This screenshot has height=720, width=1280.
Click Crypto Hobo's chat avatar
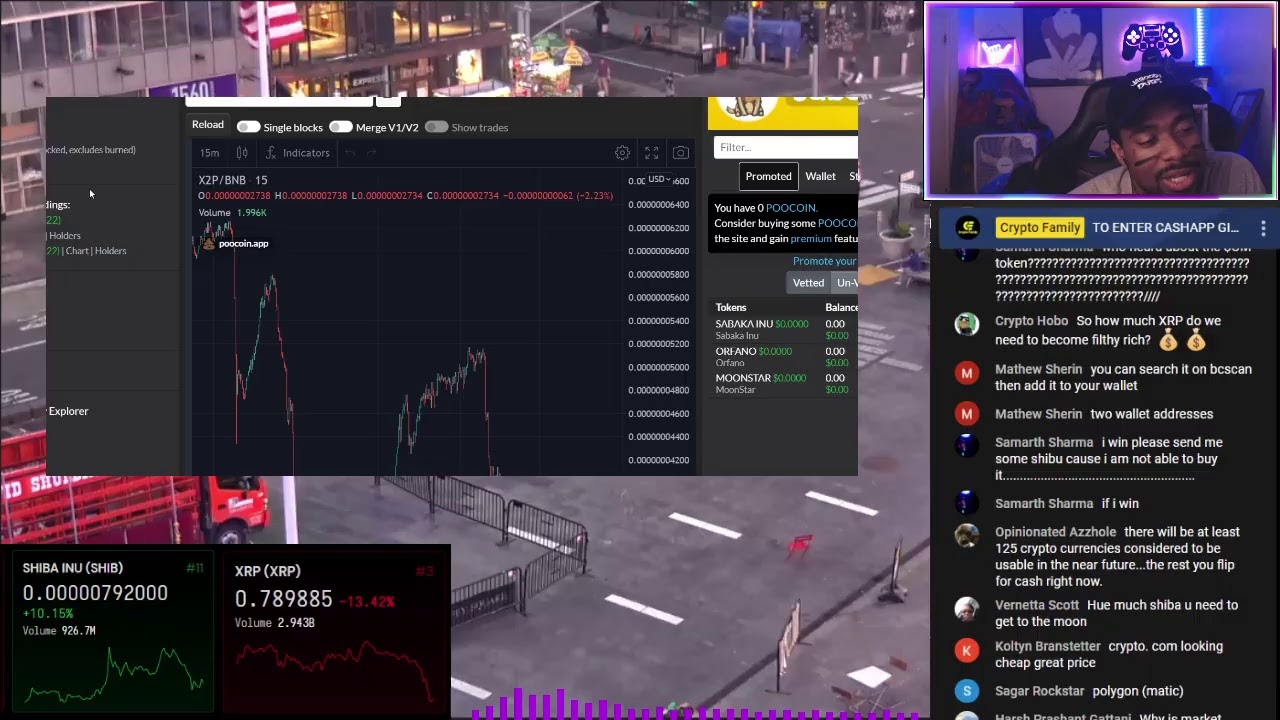pos(966,324)
